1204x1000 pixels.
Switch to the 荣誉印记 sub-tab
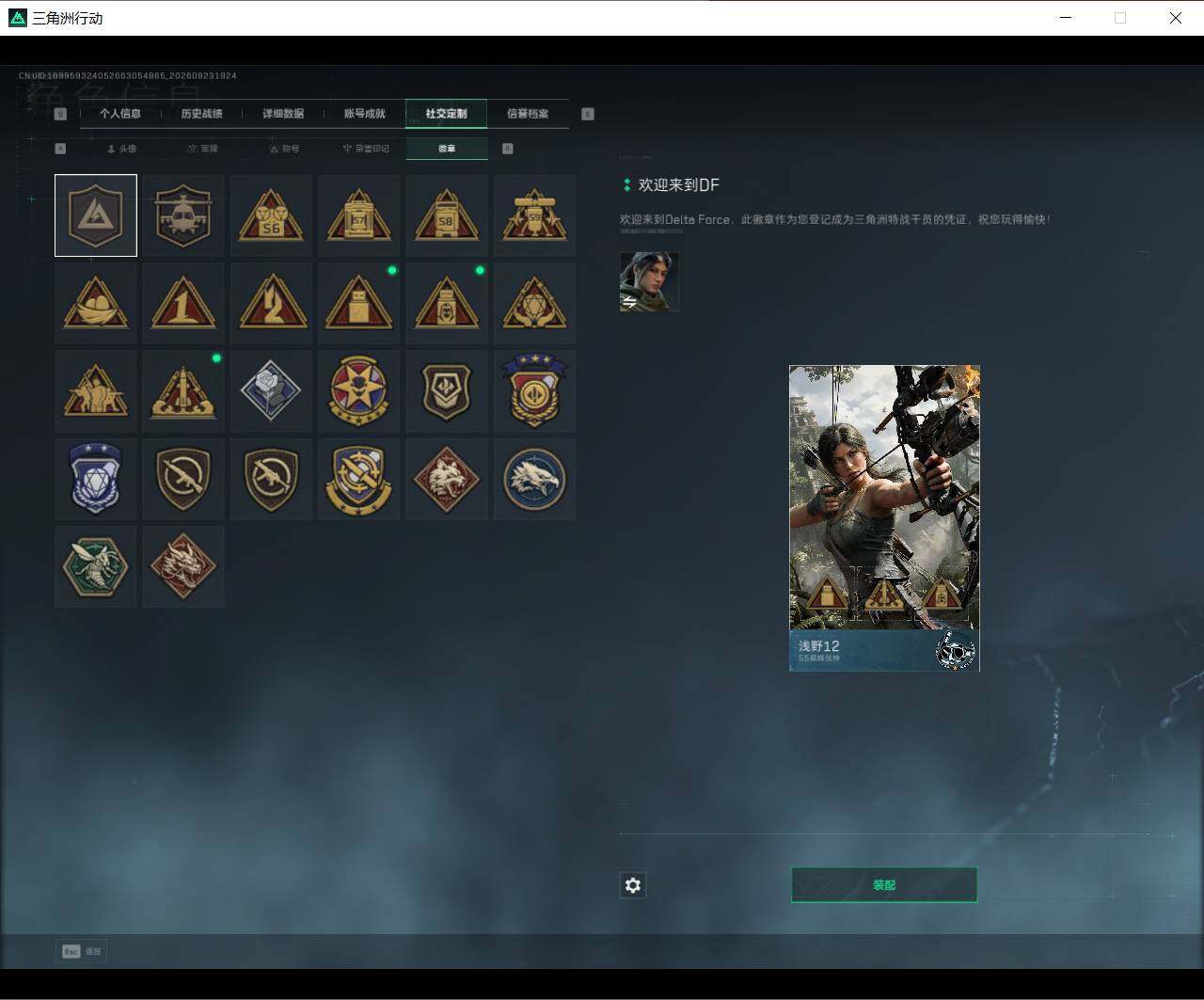pyautogui.click(x=366, y=149)
